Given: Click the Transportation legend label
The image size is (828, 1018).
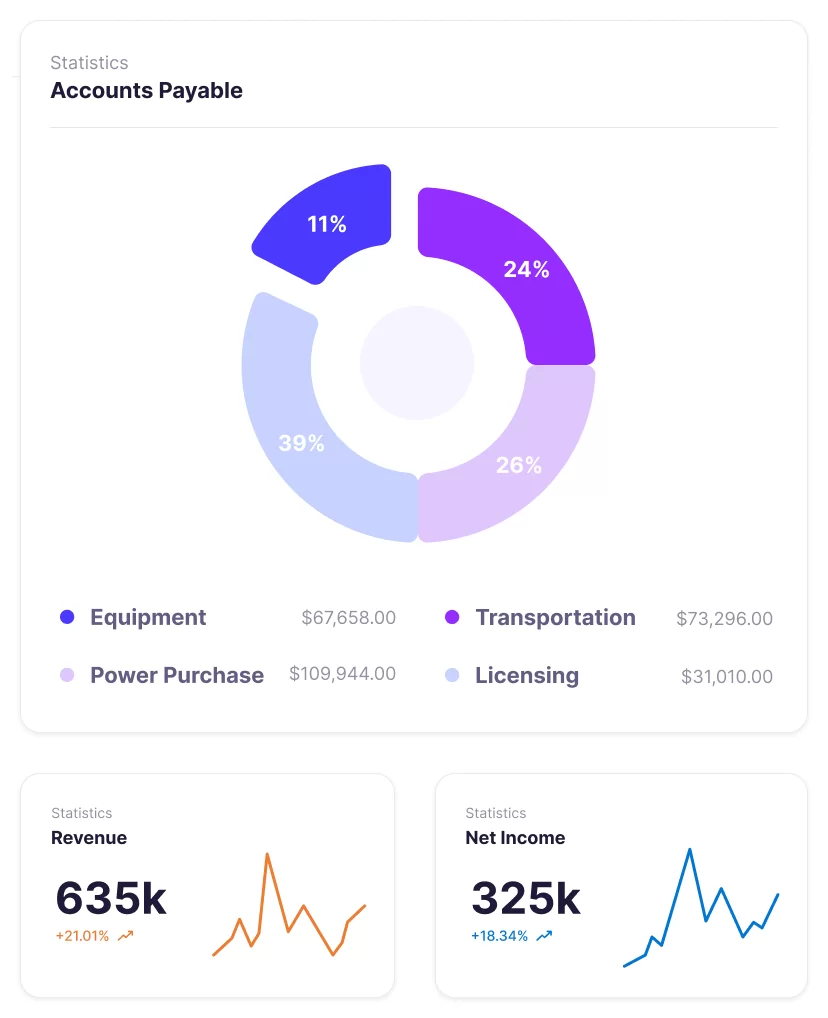Looking at the screenshot, I should click(x=555, y=617).
